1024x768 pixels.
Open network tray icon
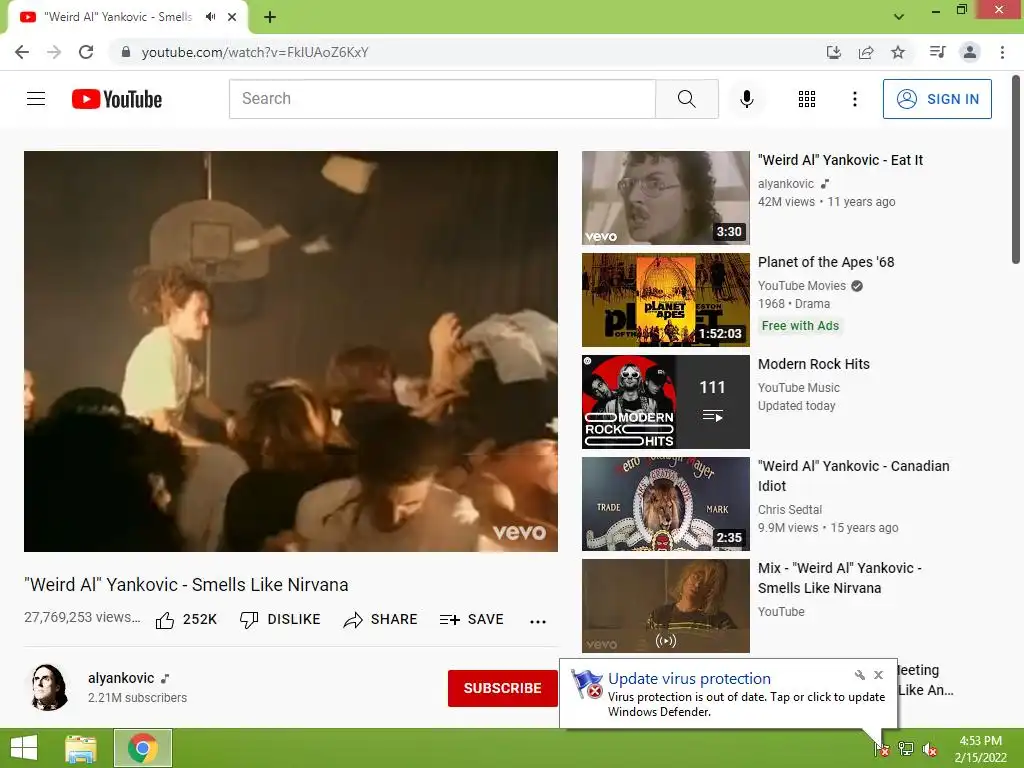tap(906, 749)
